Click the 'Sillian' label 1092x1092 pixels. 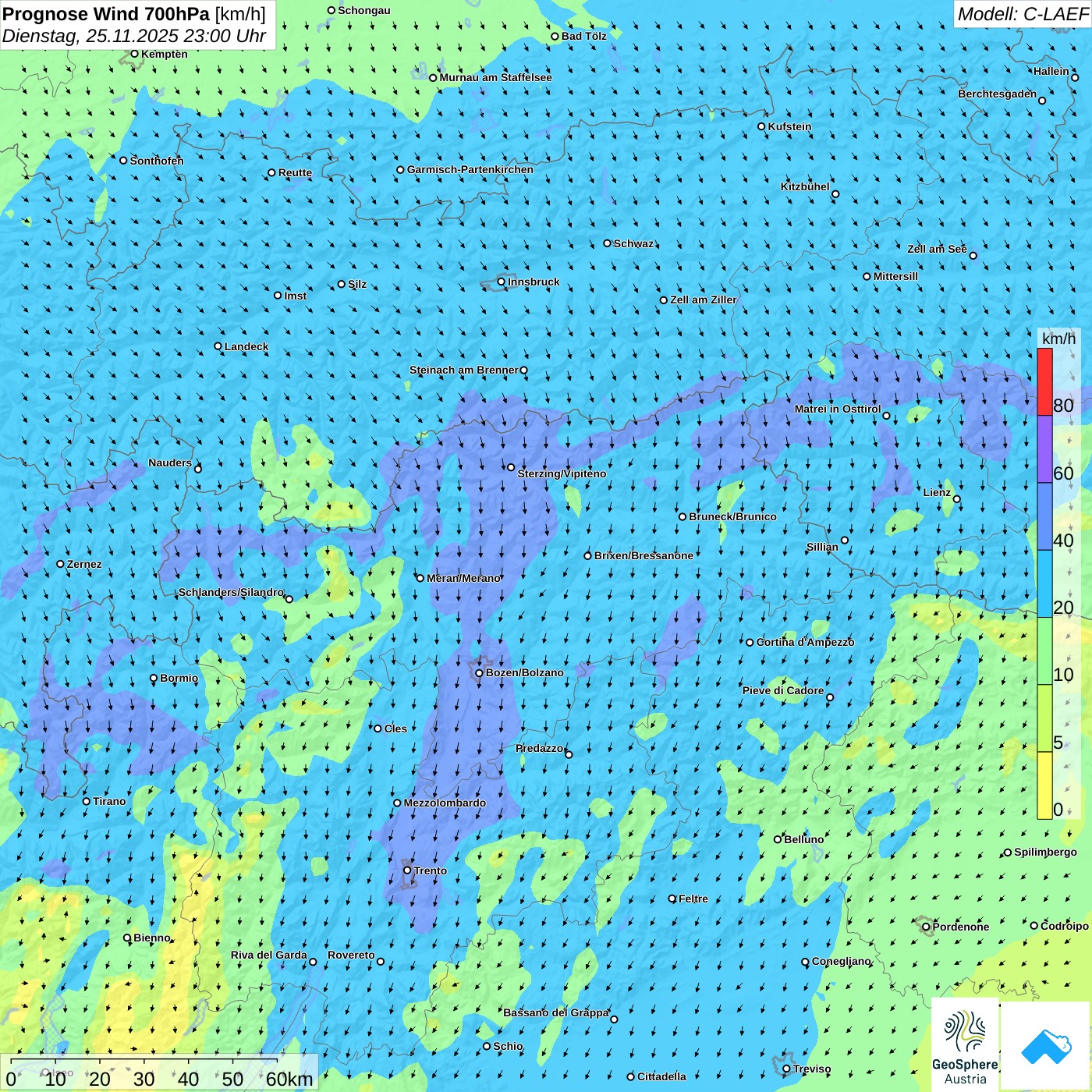click(x=822, y=547)
